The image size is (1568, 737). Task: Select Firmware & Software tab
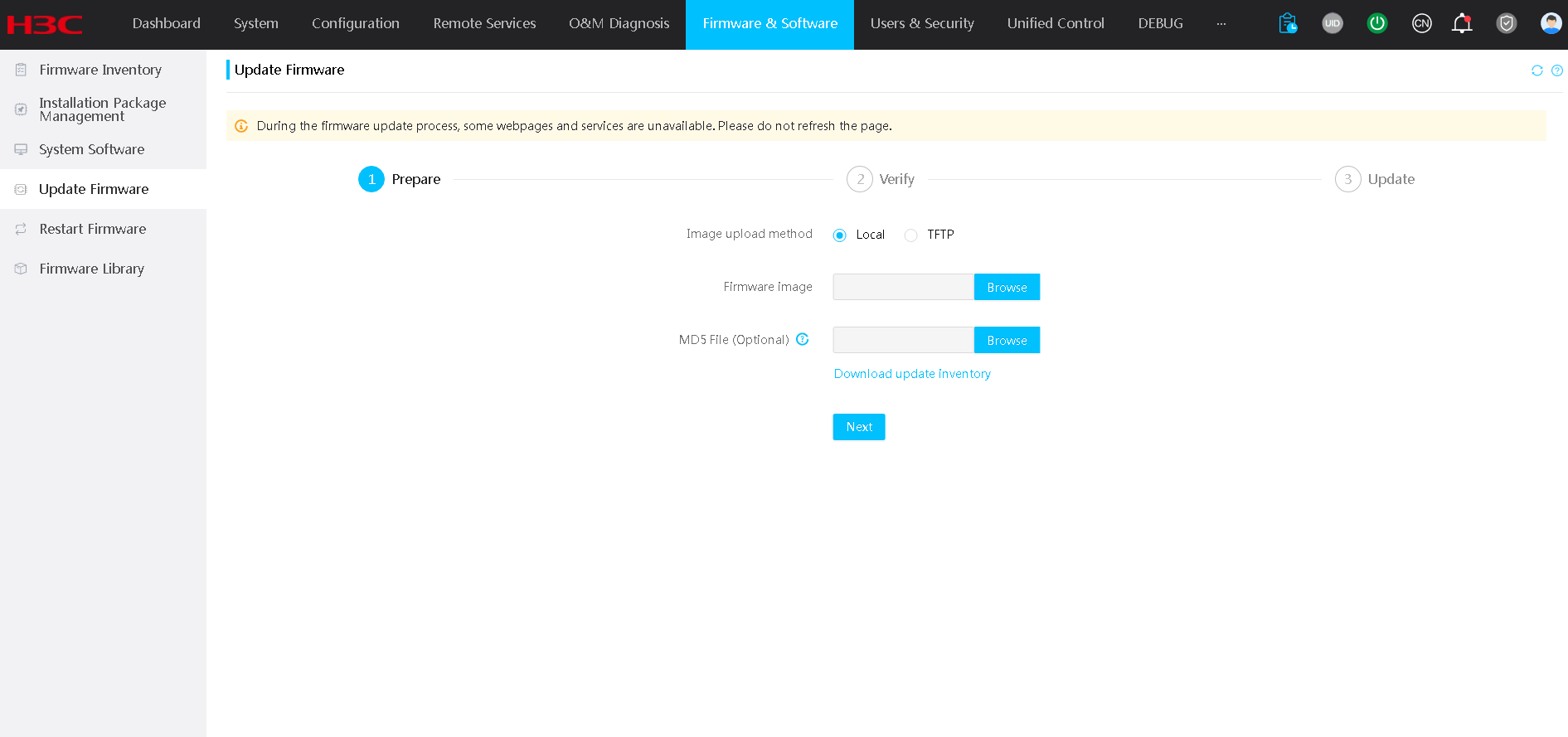coord(770,24)
